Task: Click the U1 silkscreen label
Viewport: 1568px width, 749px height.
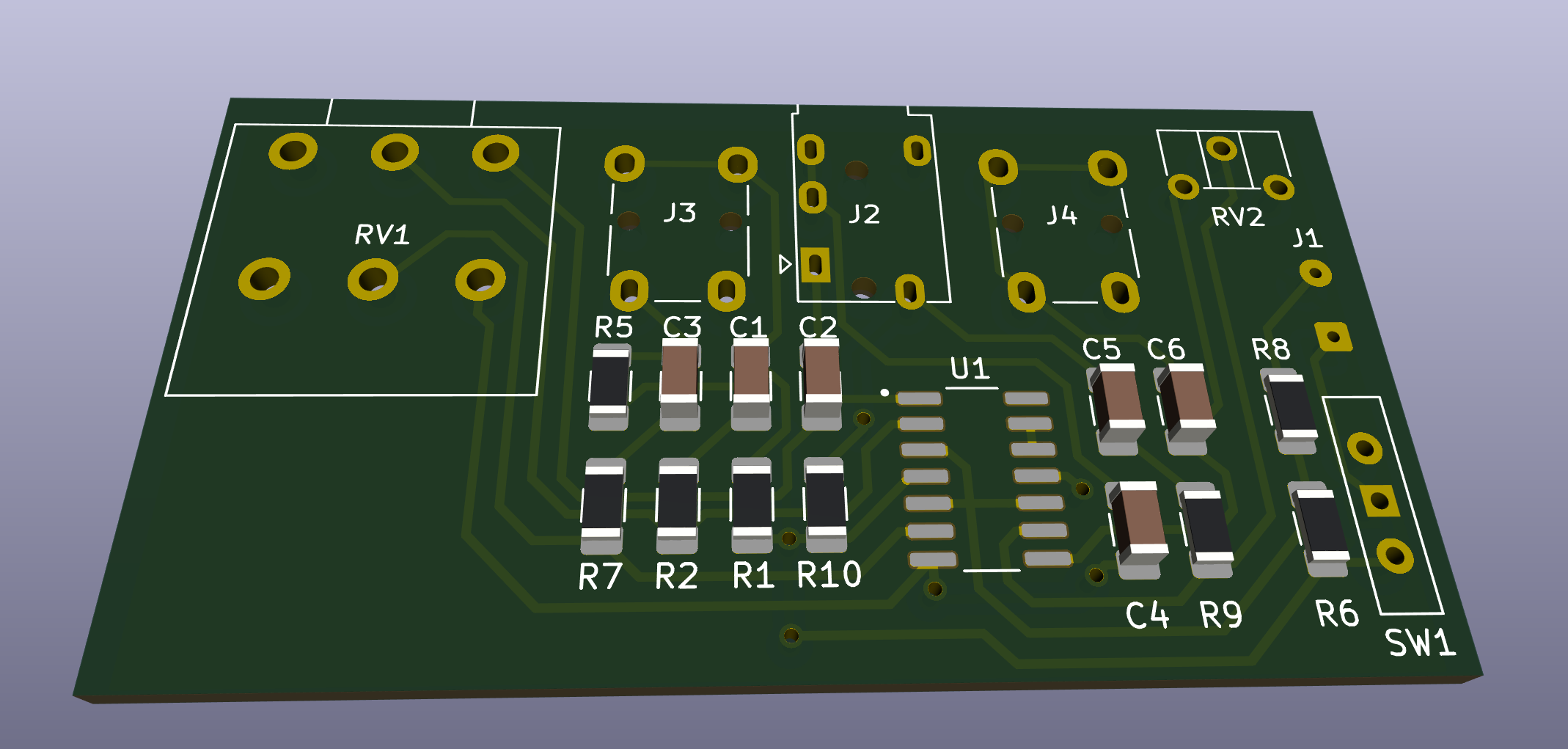Action: (970, 368)
